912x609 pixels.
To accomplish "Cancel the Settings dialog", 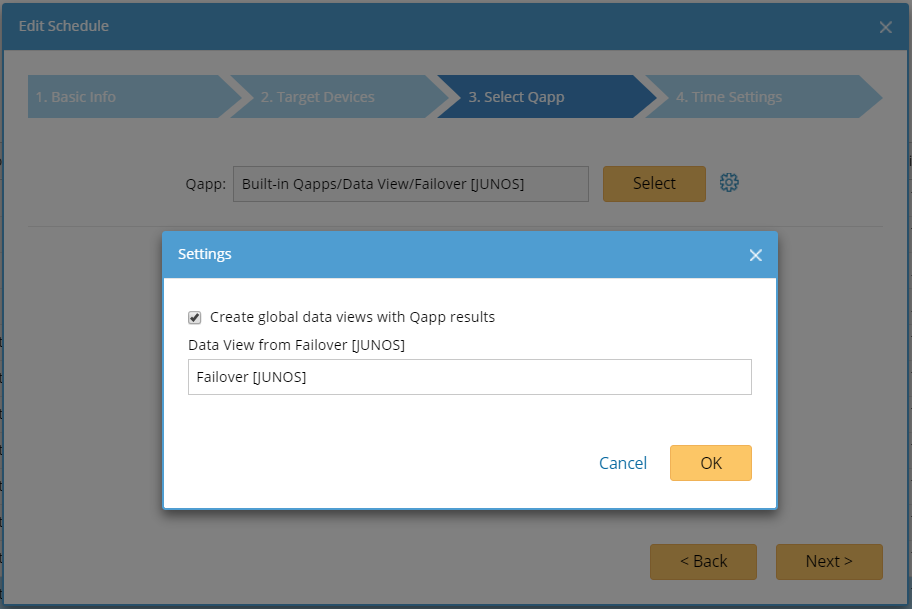I will tap(622, 463).
